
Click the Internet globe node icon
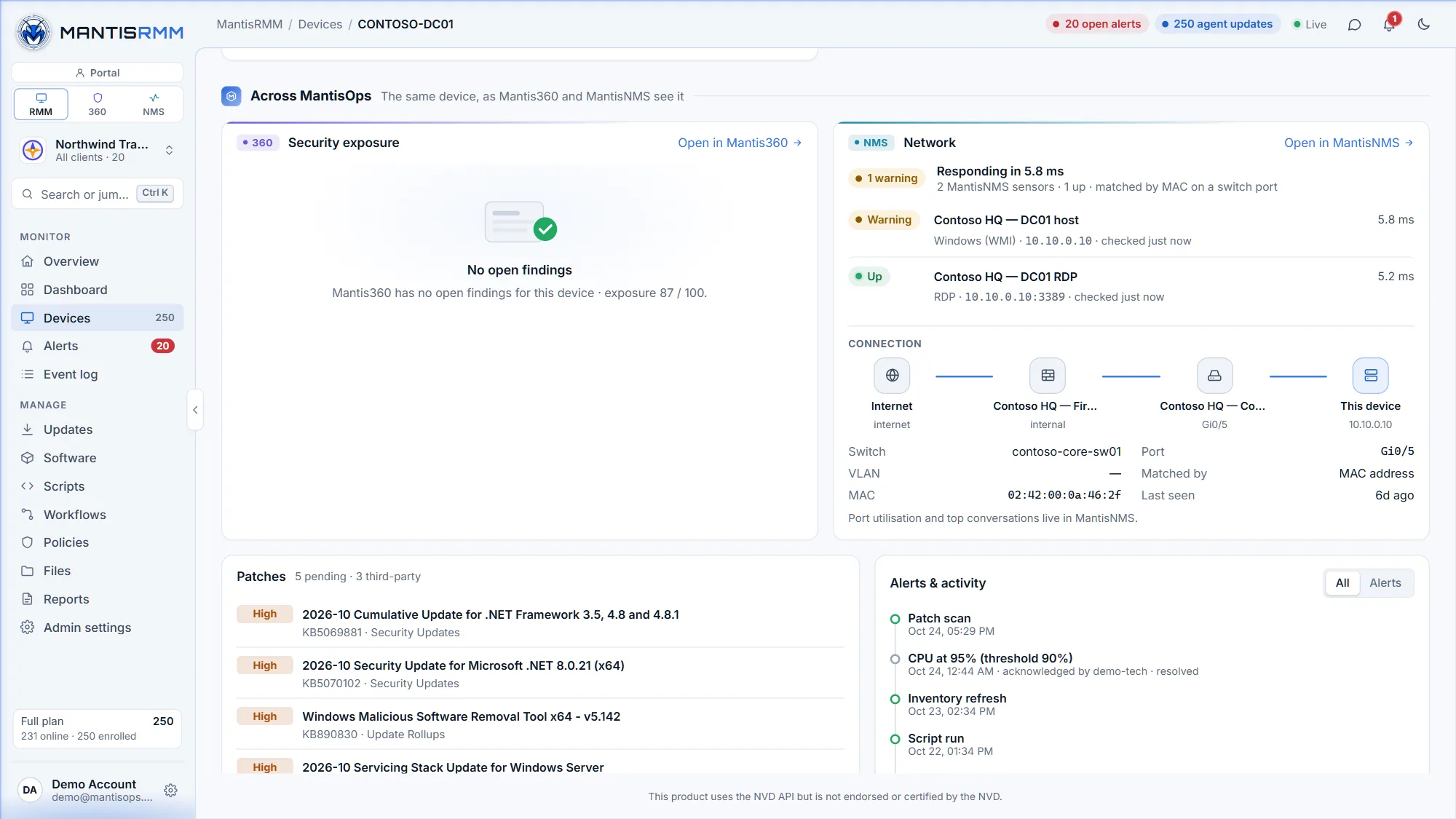(x=892, y=376)
